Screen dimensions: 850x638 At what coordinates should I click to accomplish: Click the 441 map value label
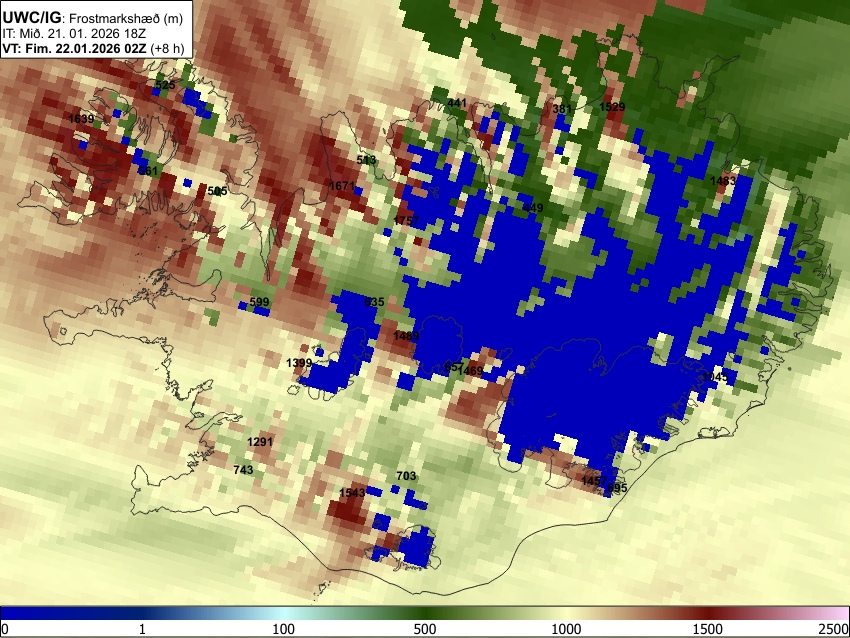(x=457, y=103)
